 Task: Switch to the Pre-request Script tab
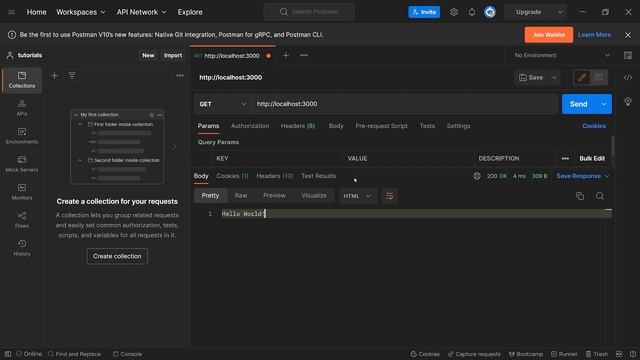pos(381,126)
